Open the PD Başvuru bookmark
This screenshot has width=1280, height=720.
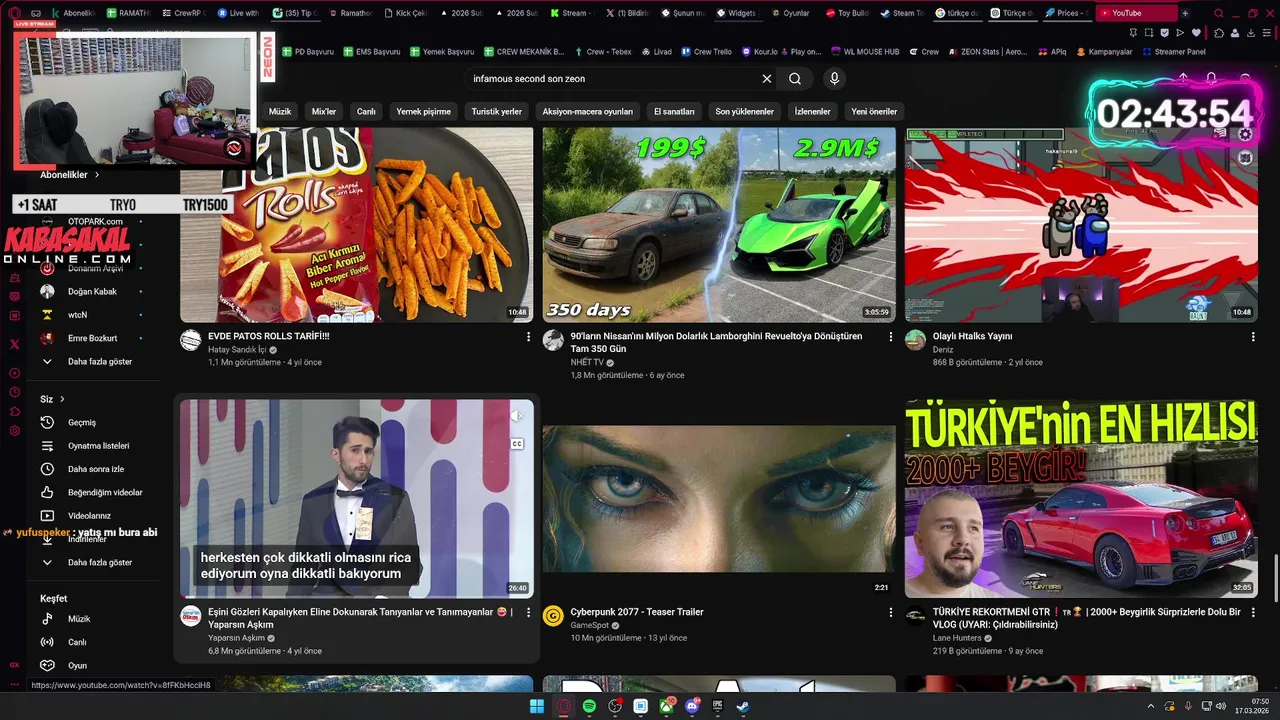point(308,51)
